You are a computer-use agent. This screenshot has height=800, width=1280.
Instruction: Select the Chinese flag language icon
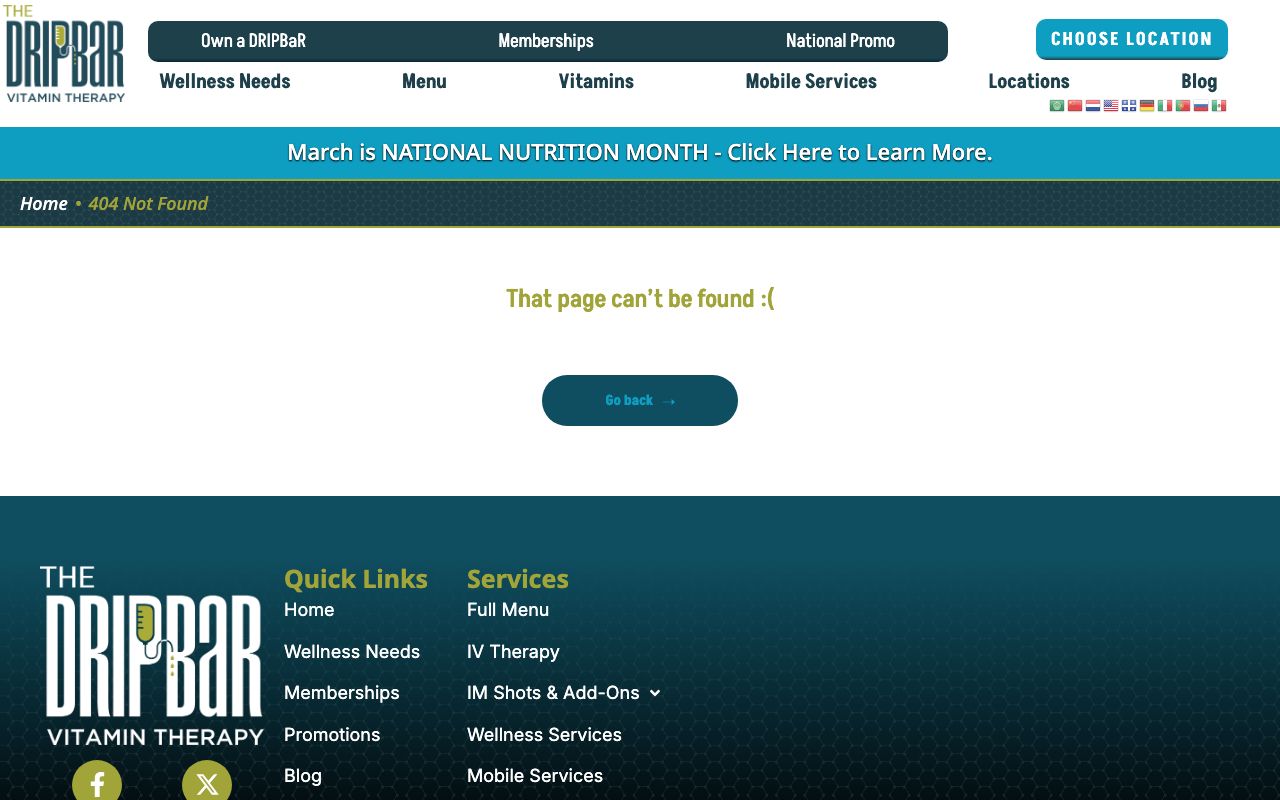[x=1075, y=106]
